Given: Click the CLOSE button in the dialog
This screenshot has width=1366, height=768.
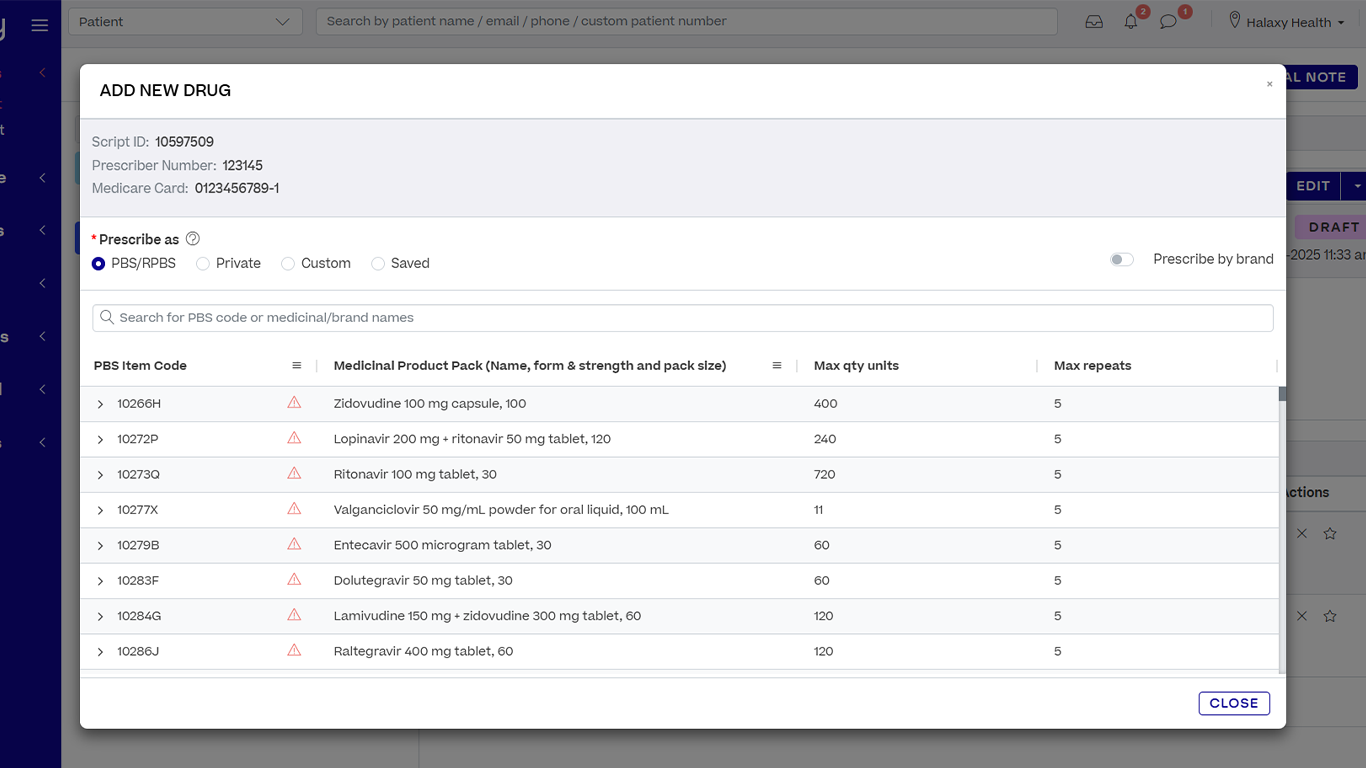Looking at the screenshot, I should 1234,703.
